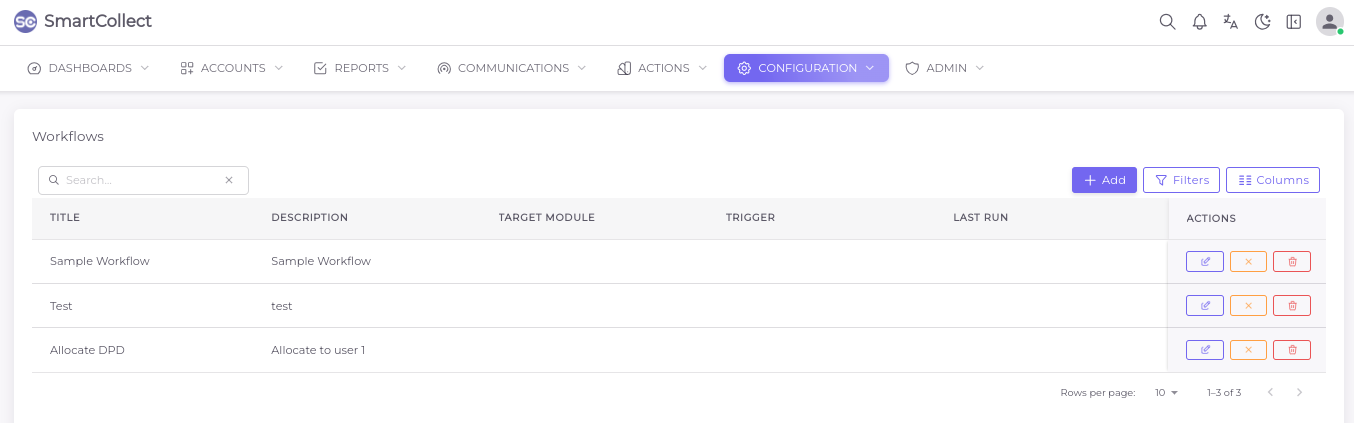1354x423 pixels.
Task: Focus the workflow search field
Action: [142, 180]
